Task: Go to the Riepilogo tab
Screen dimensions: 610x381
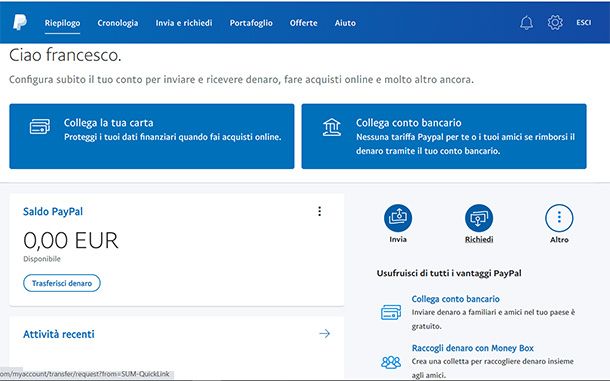Action: pos(62,23)
